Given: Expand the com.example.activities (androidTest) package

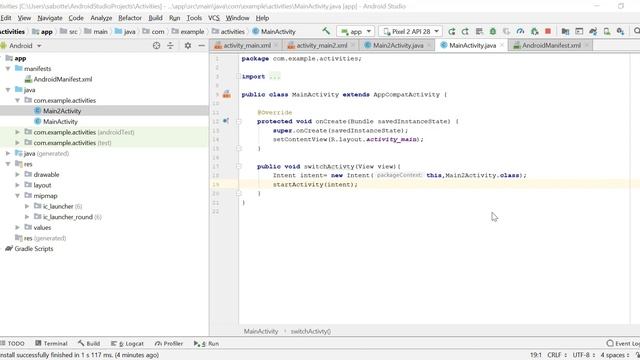Looking at the screenshot, I should [x=18, y=132].
